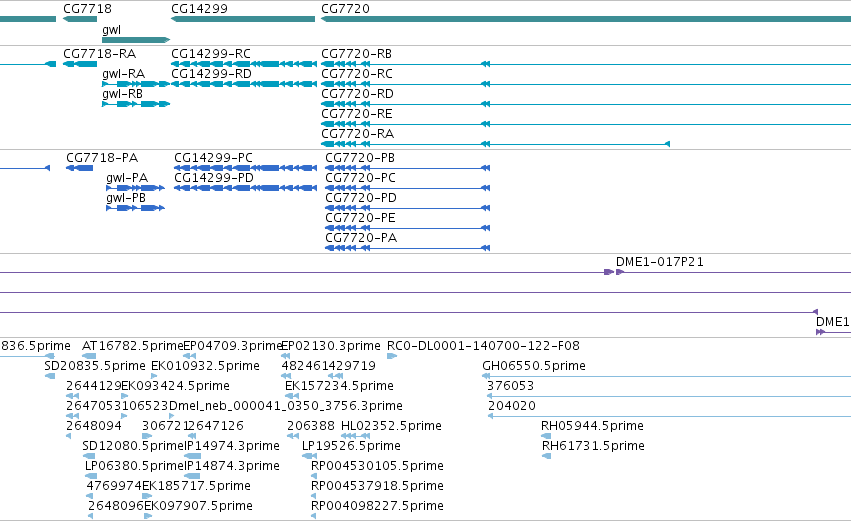Select protein CG7718-PA
This screenshot has height=521, width=851.
tap(102, 158)
